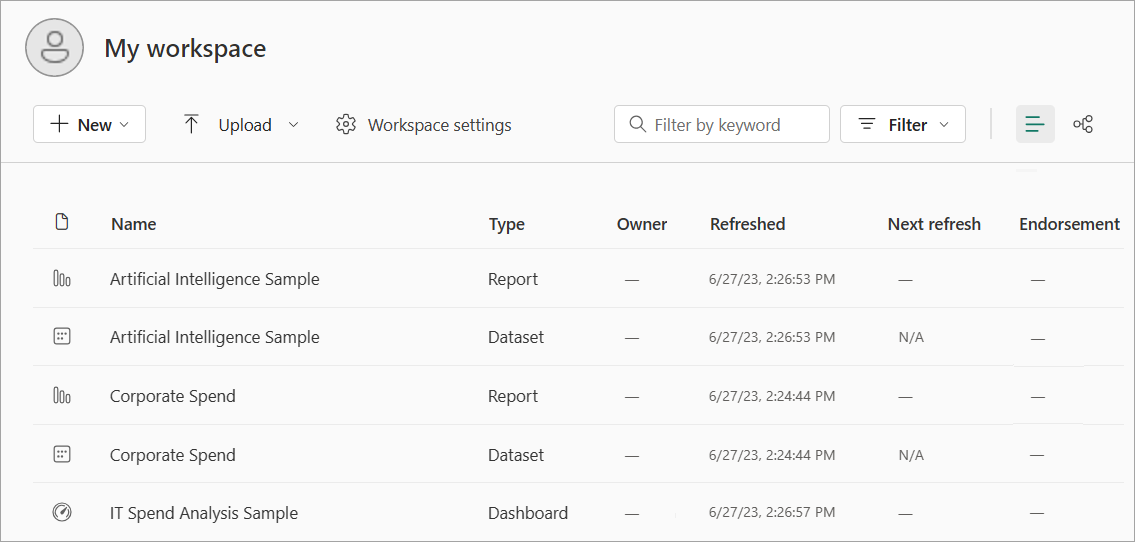The image size is (1135, 542).
Task: Click the 'My workspace' title
Action: (185, 48)
